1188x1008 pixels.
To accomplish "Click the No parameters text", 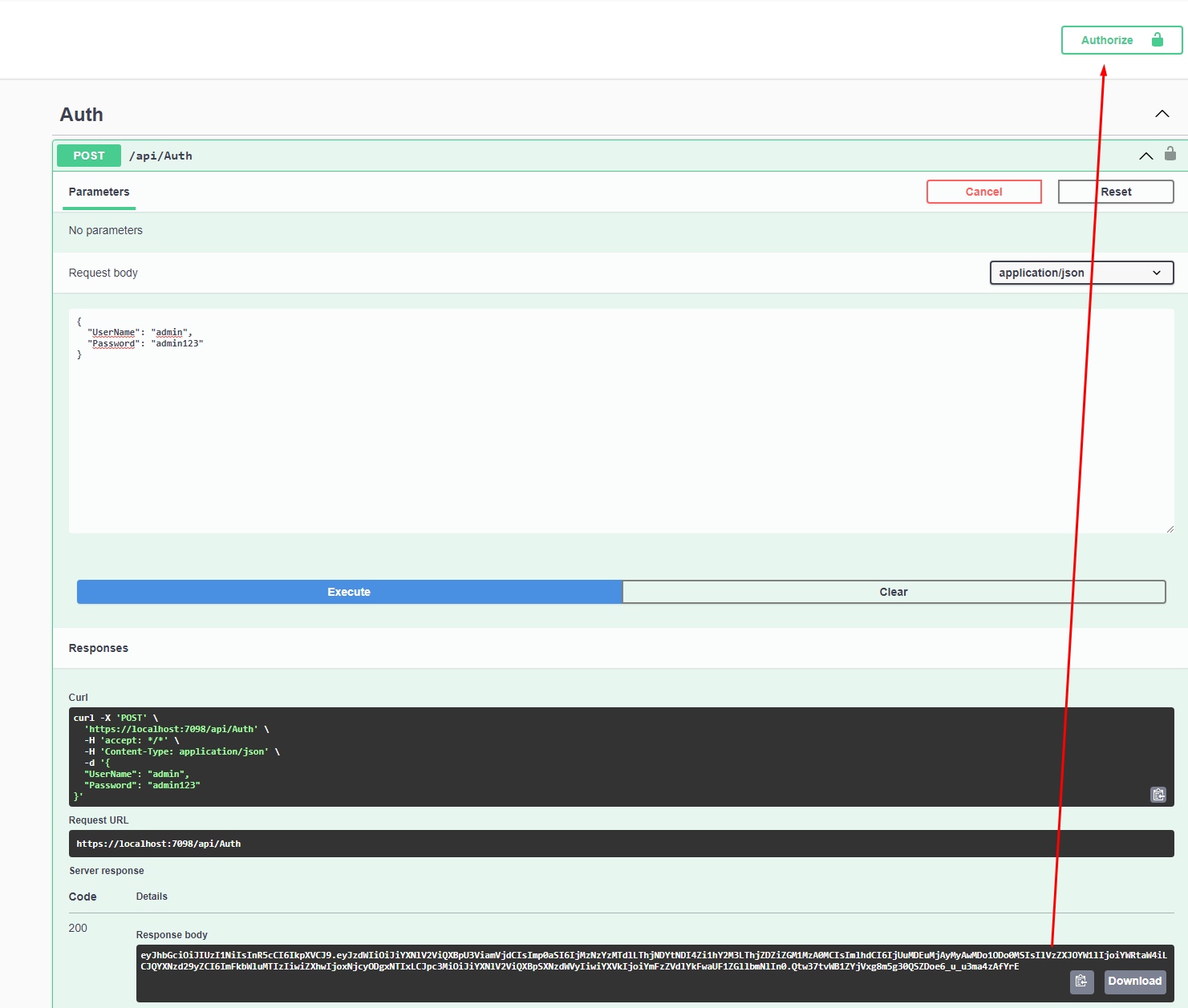I will coord(106,230).
